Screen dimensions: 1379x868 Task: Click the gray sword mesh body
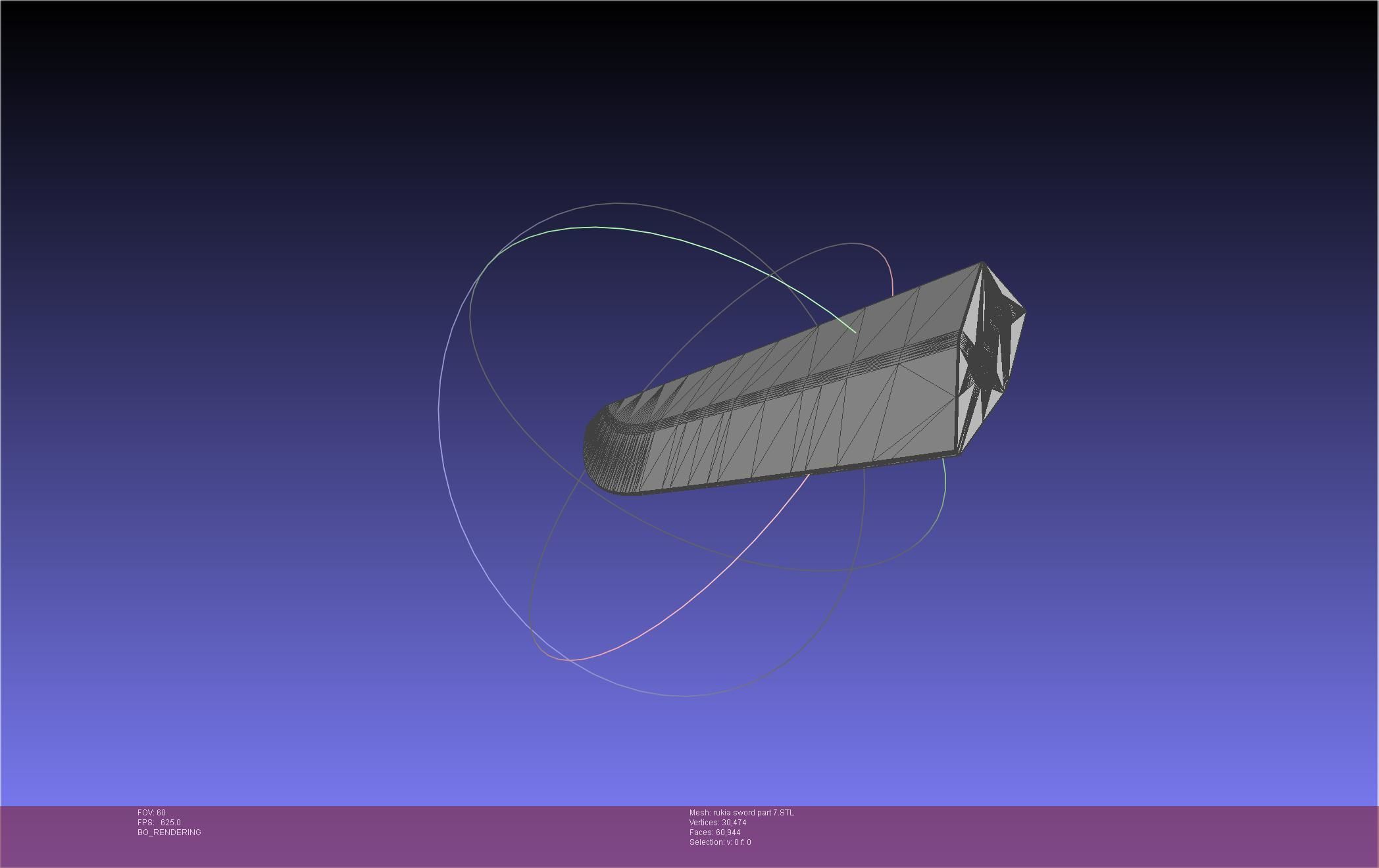[x=803, y=395]
